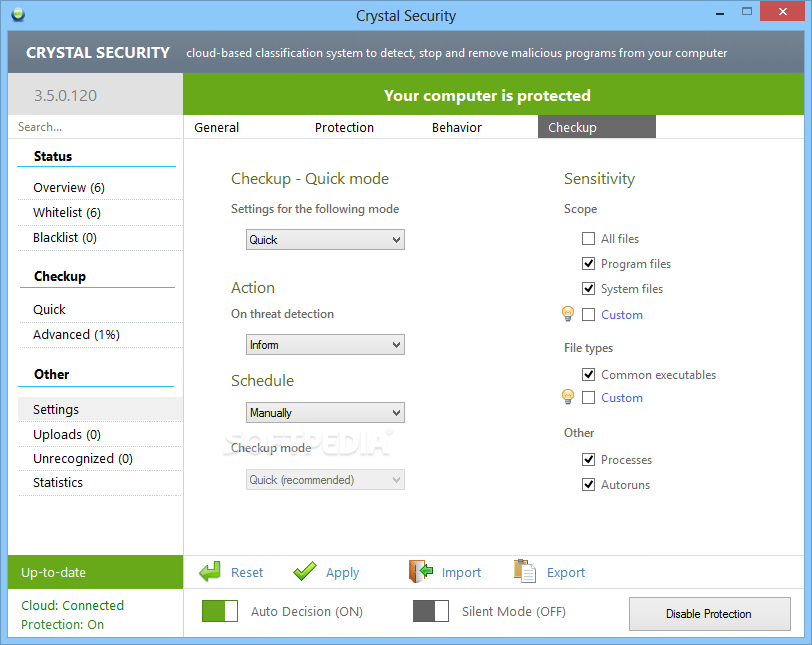Click the Cloud: Connected status text

72,605
